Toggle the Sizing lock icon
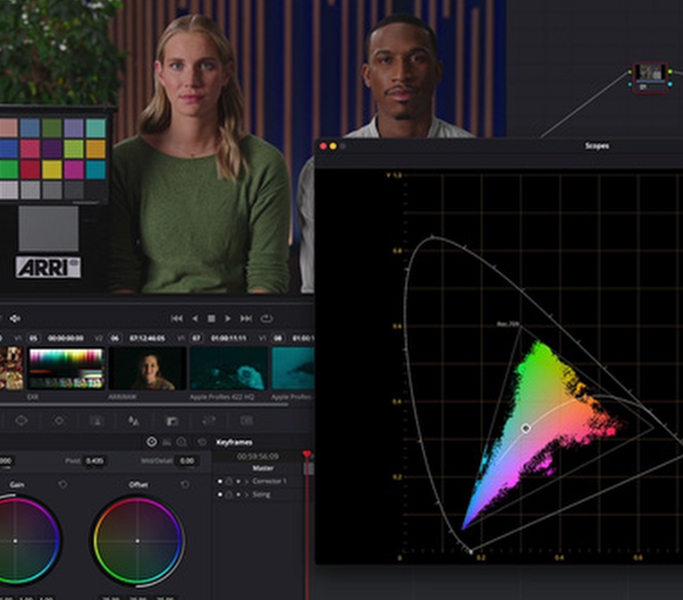Screen dimensions: 683x600 [x=229, y=494]
